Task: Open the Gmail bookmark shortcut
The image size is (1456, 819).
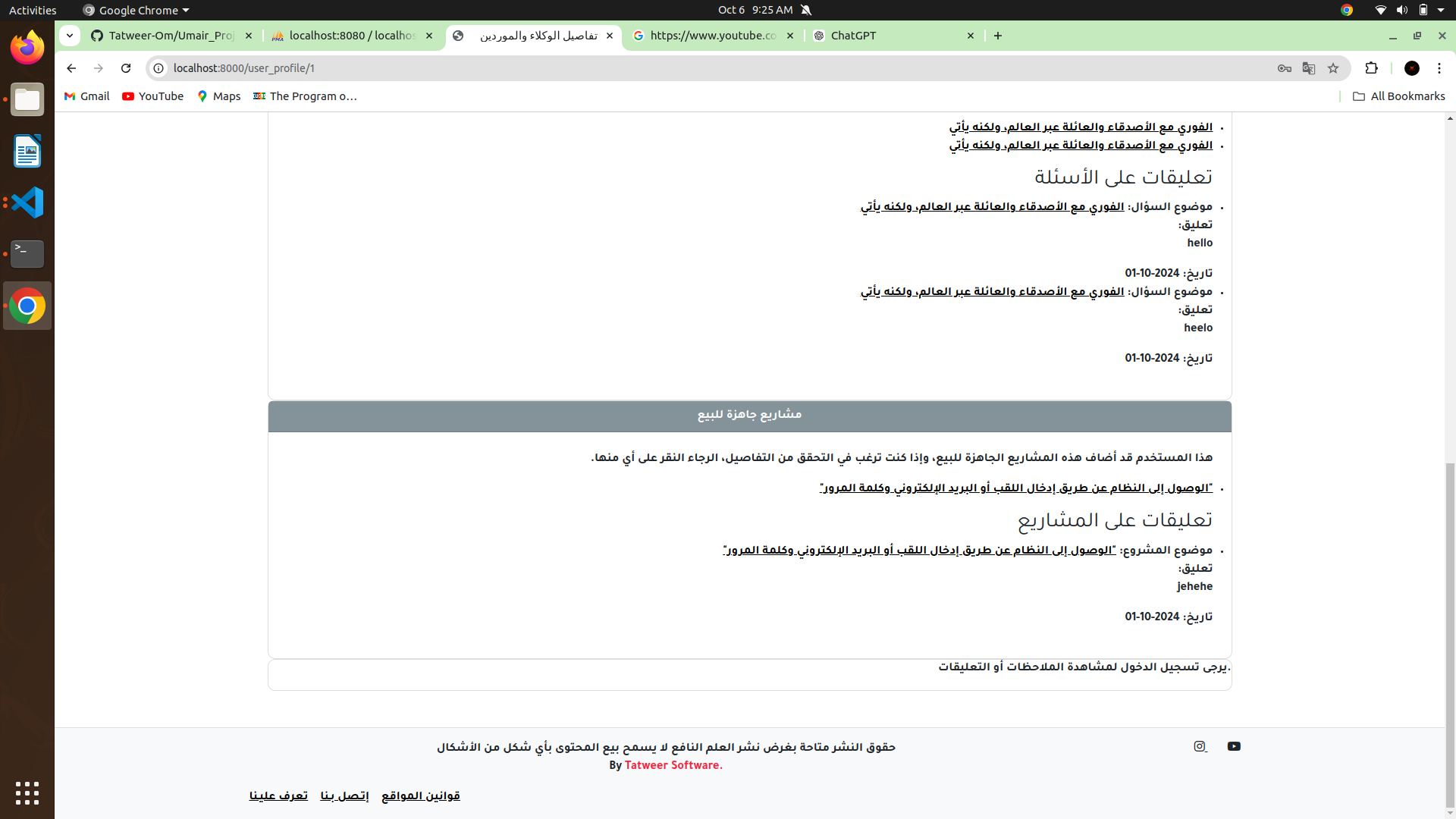Action: [x=86, y=96]
